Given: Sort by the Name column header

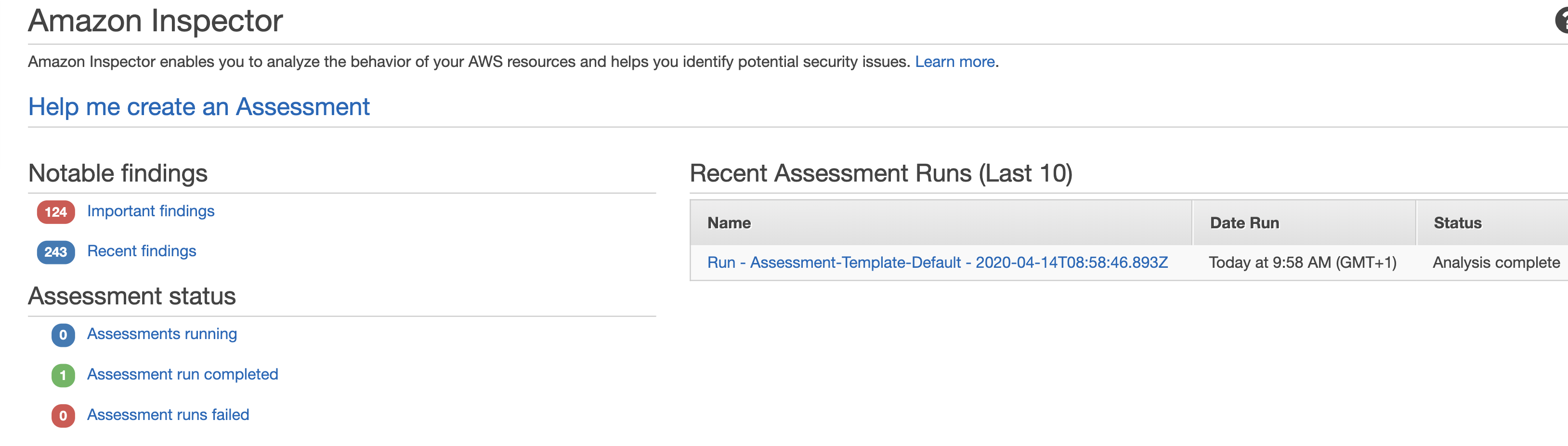Looking at the screenshot, I should tap(729, 223).
